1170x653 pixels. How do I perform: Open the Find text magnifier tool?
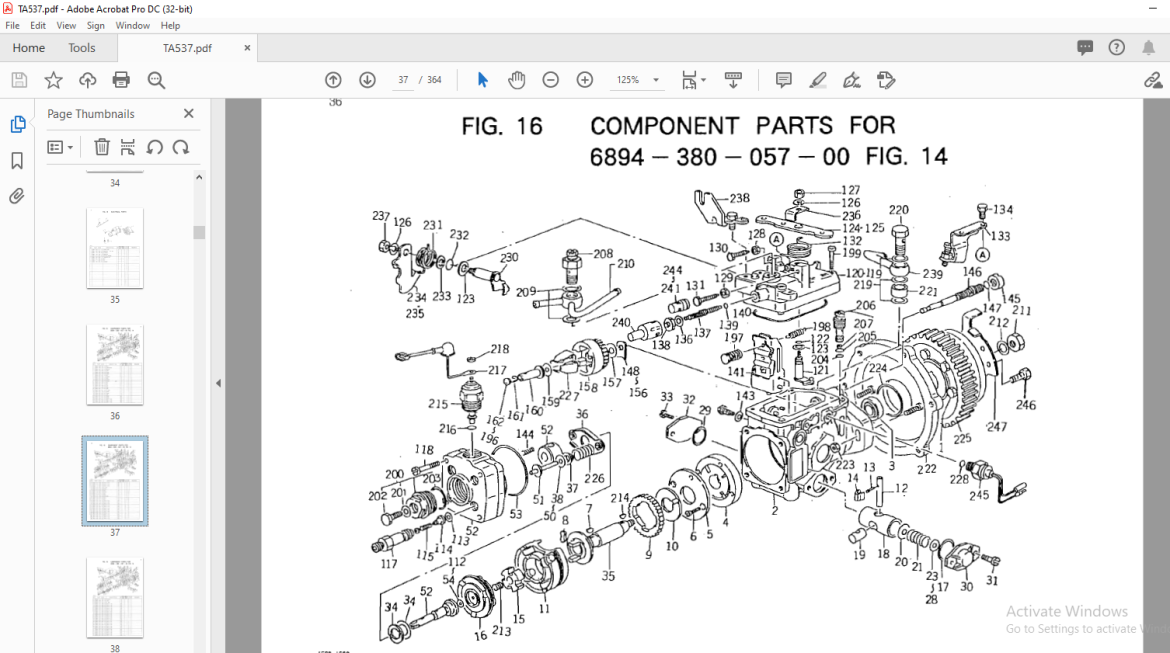click(156, 80)
